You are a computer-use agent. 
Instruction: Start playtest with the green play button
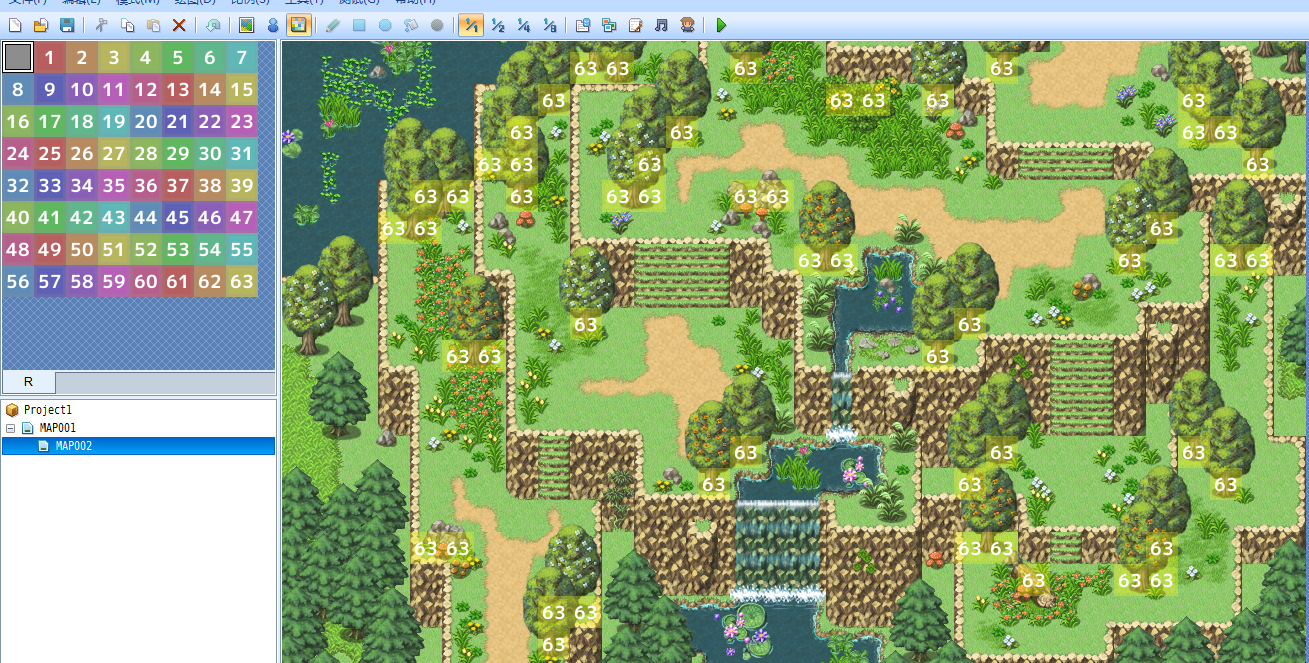(x=721, y=25)
